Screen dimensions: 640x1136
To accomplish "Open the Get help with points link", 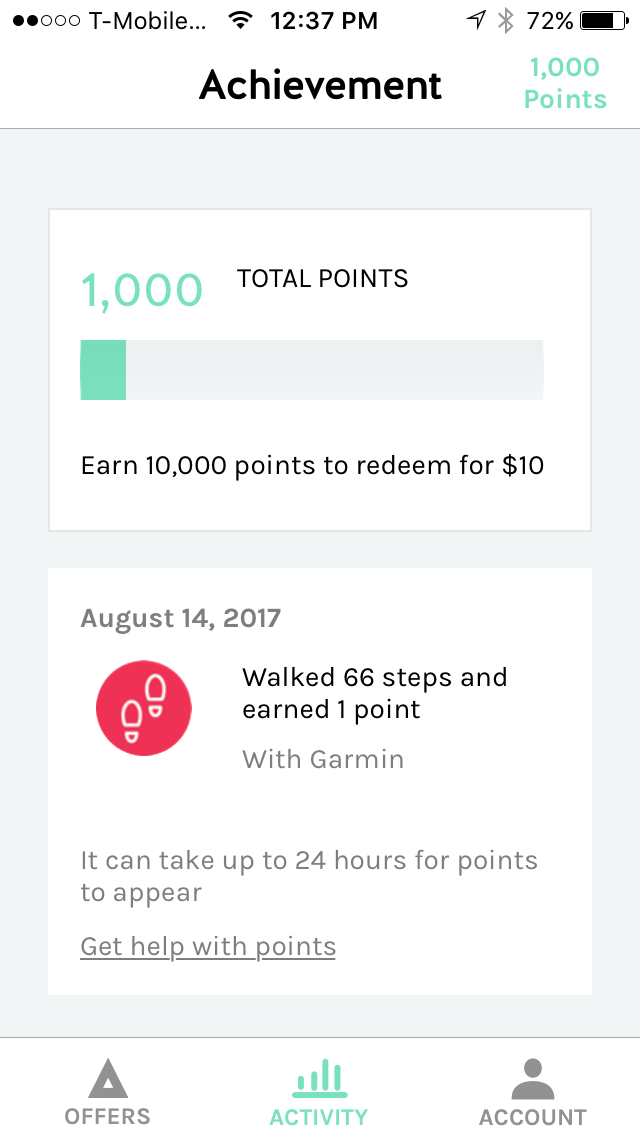I will [208, 947].
